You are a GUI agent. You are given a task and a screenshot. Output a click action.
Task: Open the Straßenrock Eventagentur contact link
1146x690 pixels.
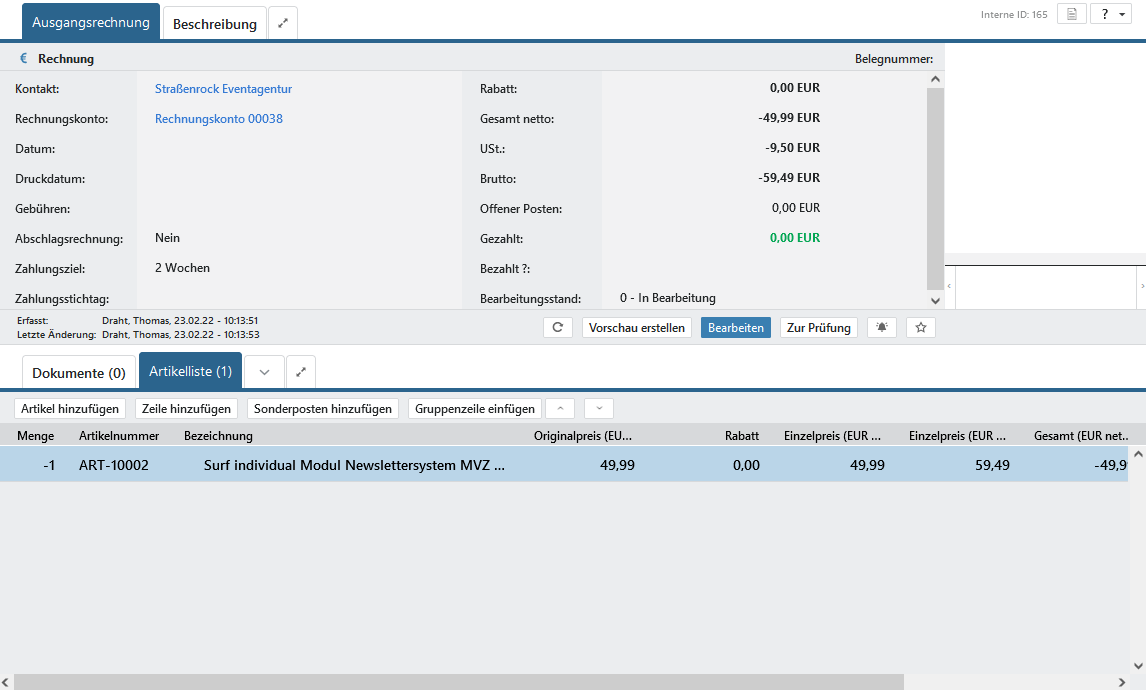tap(223, 89)
